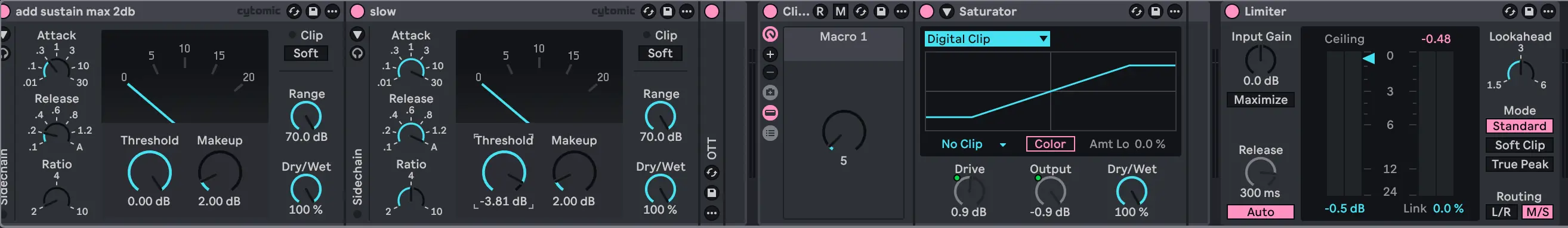The width and height of the screenshot is (1568, 228).
Task: Save the Limiter preset
Action: point(1529,11)
